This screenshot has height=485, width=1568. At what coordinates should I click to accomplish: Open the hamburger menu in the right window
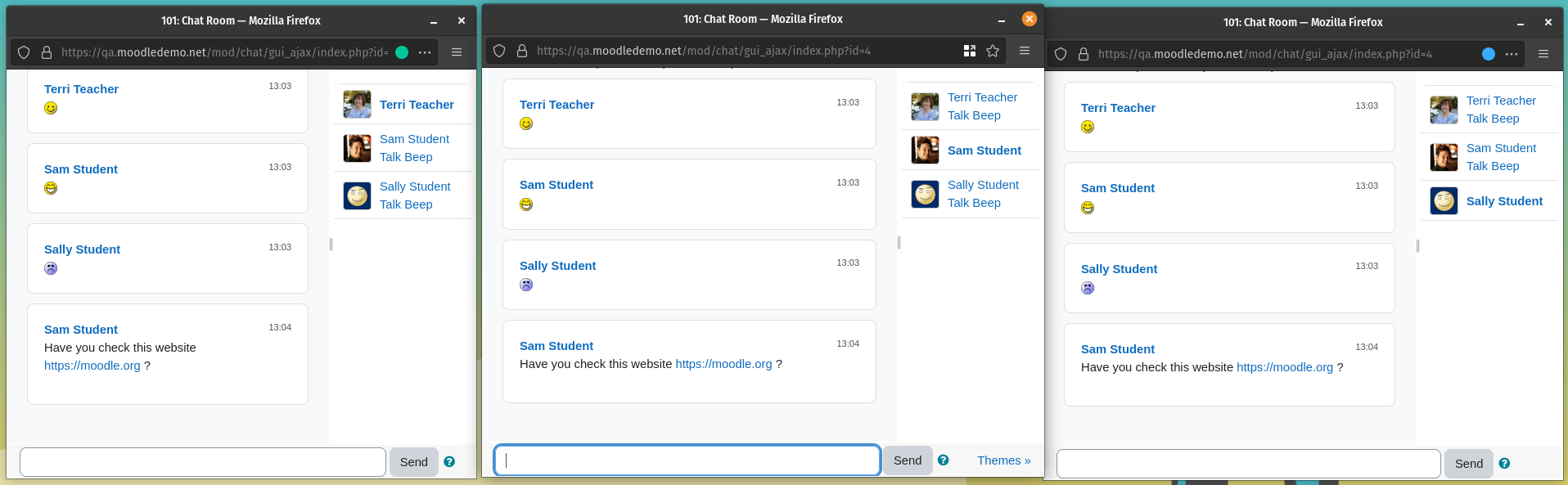pyautogui.click(x=1543, y=54)
